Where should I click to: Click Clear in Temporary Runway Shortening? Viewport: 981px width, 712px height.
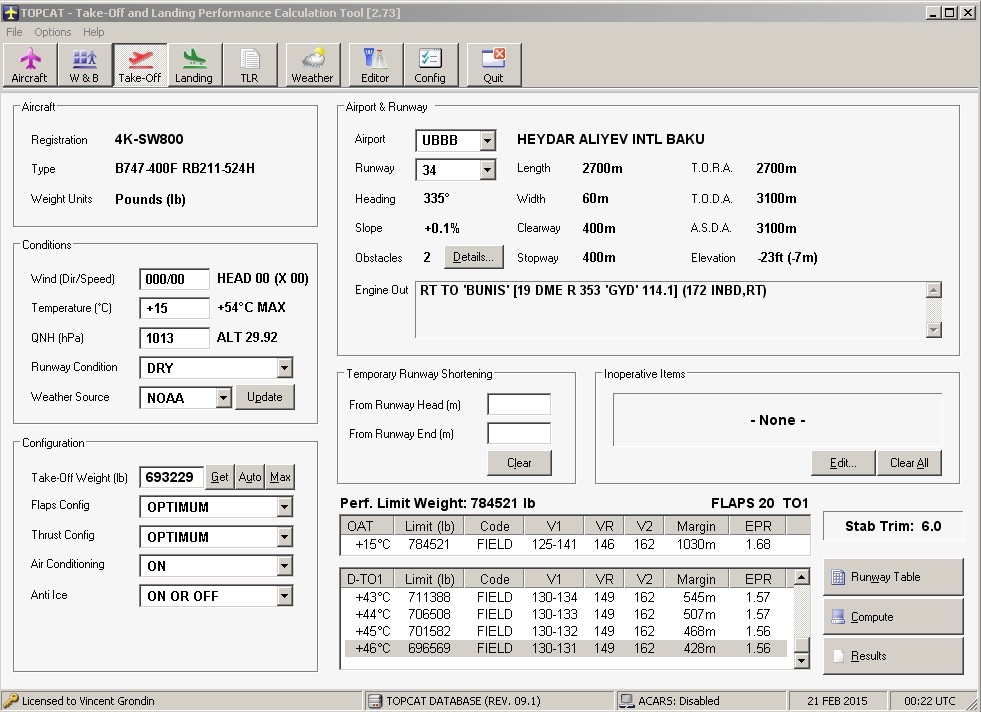point(519,463)
